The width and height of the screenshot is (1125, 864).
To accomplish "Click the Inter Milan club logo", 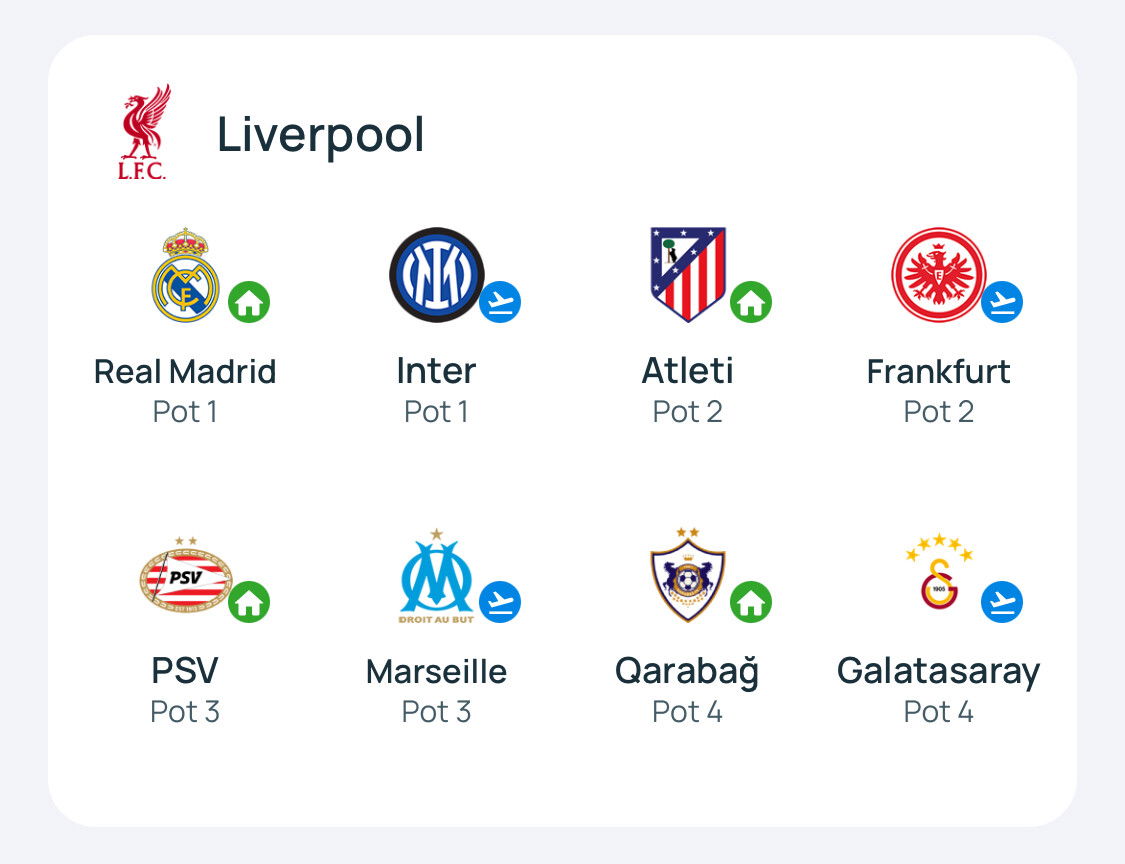I will (436, 275).
